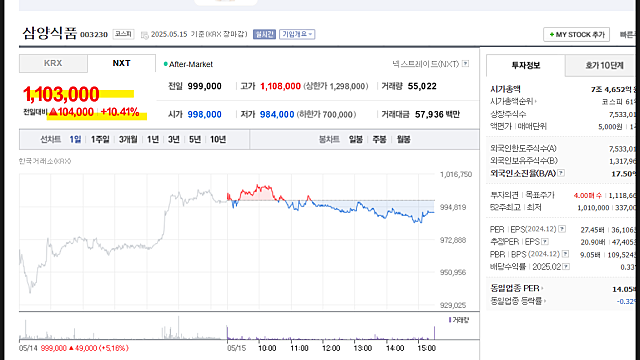Click the calendar icon beside the 2025.05.15 date
The image size is (640, 360).
144,35
